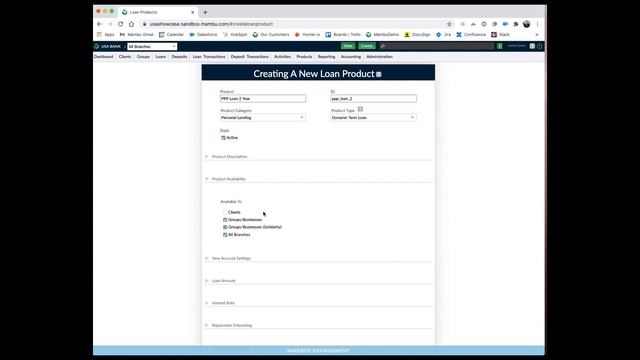Open the Clients menu
Viewport: 640px width, 360px height.
tap(125, 57)
